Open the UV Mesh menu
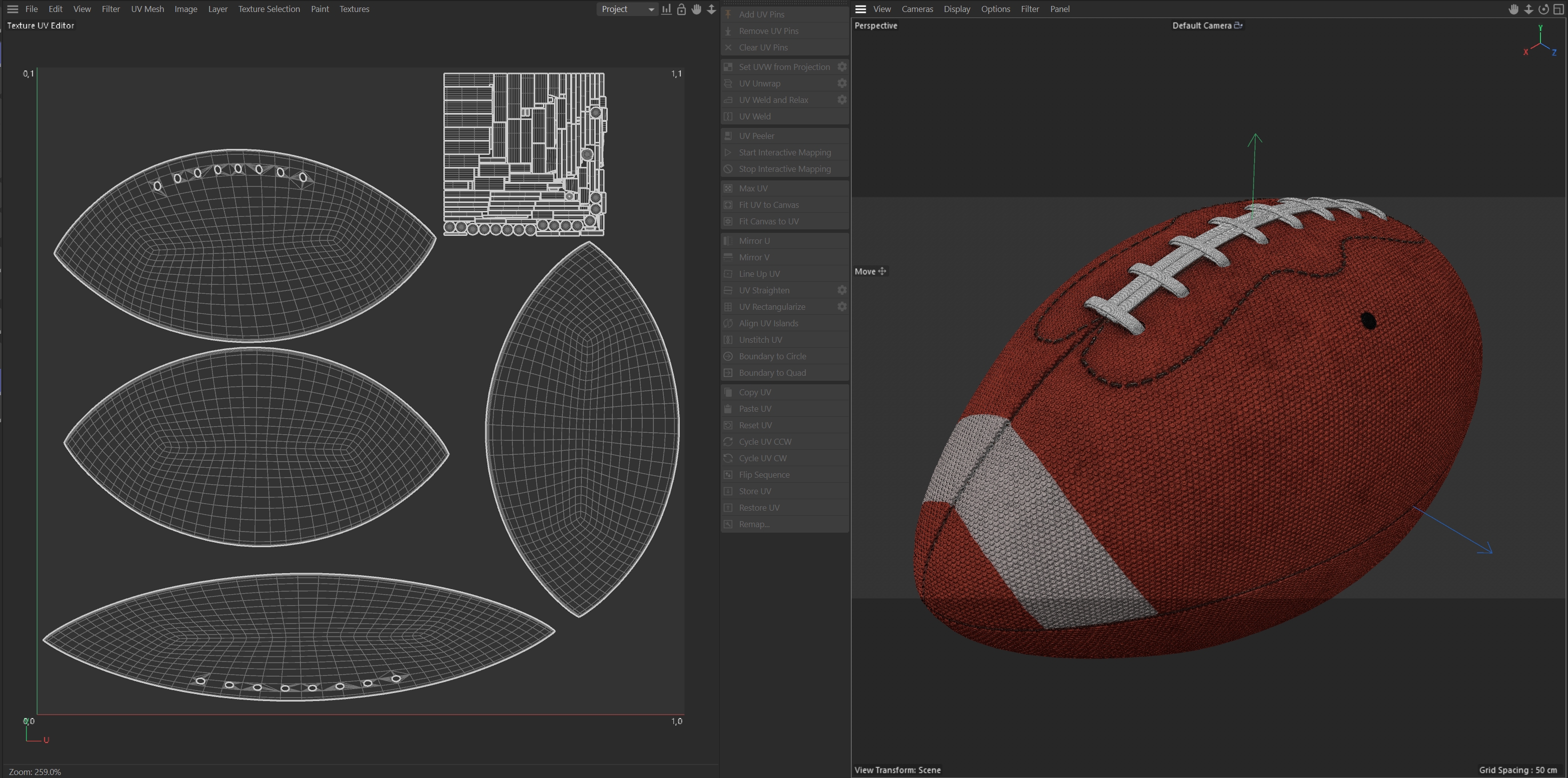This screenshot has height=778, width=1568. (x=147, y=9)
